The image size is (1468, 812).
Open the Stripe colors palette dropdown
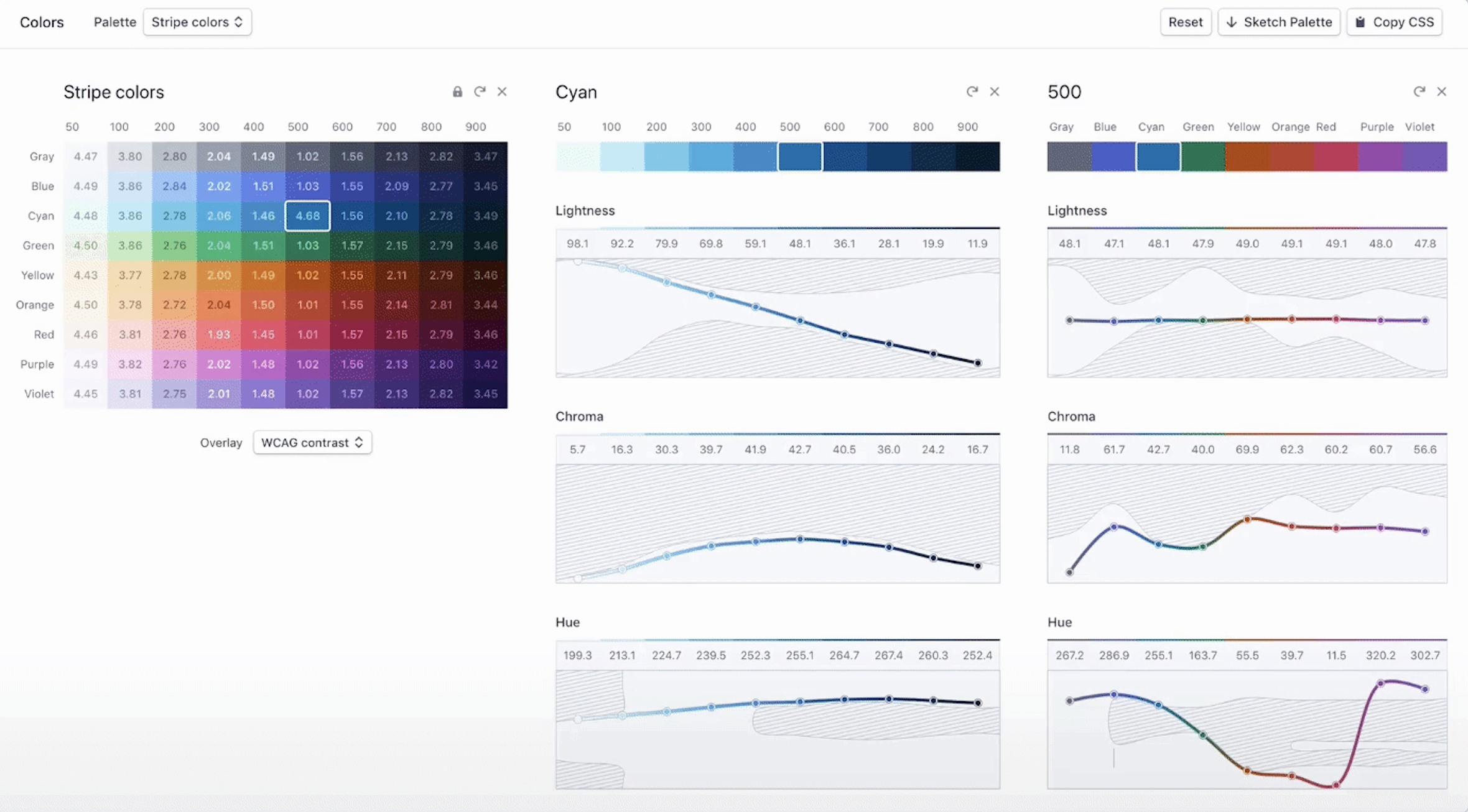tap(197, 22)
